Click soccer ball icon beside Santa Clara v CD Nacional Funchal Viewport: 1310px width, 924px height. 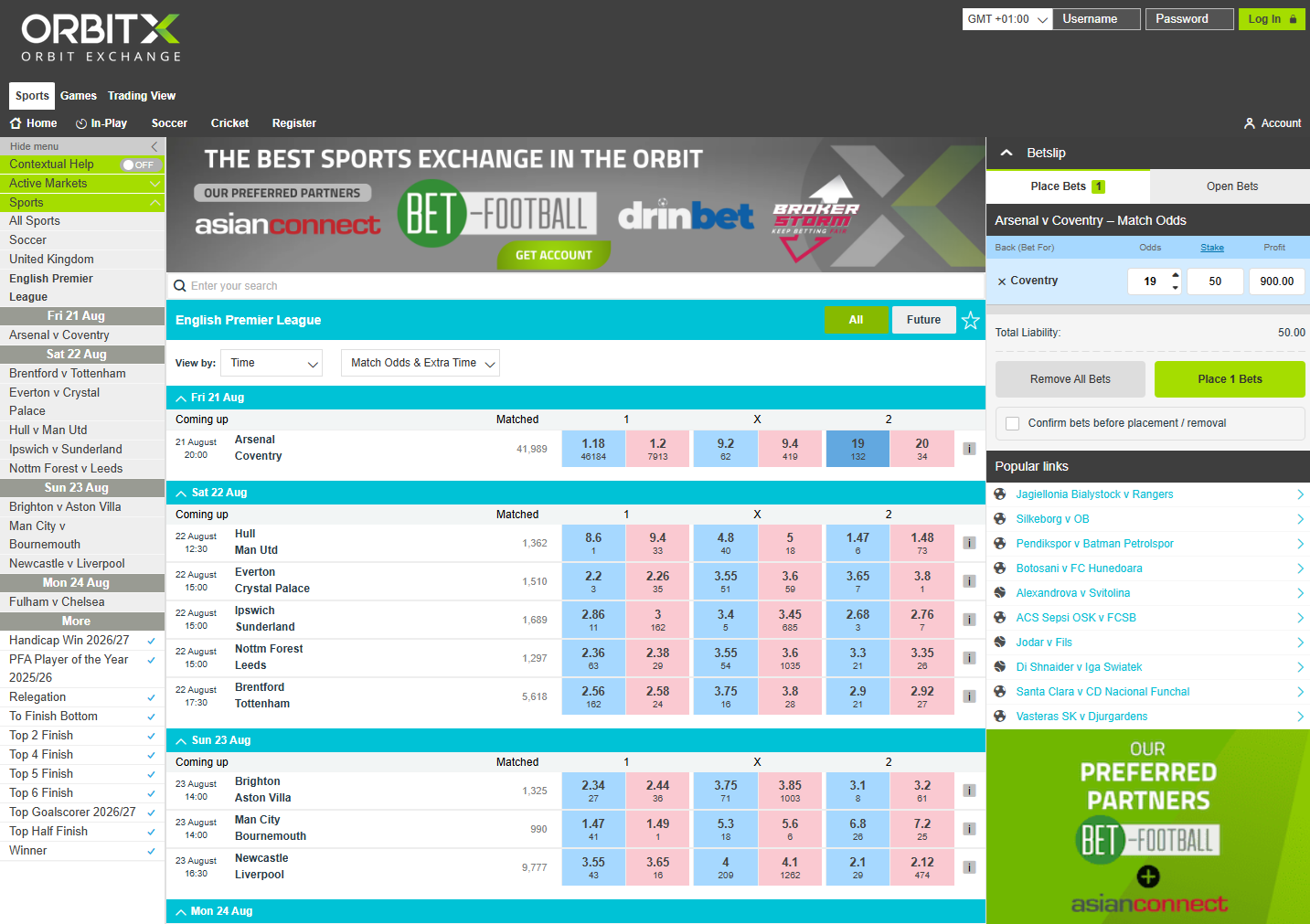click(1000, 692)
